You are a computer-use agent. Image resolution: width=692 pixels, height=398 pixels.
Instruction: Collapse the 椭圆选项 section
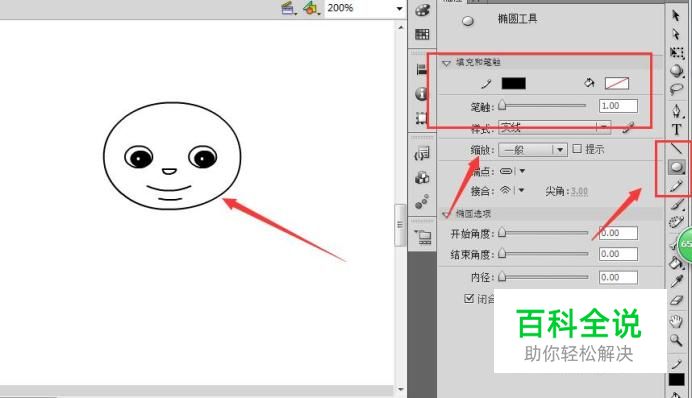pyautogui.click(x=446, y=214)
